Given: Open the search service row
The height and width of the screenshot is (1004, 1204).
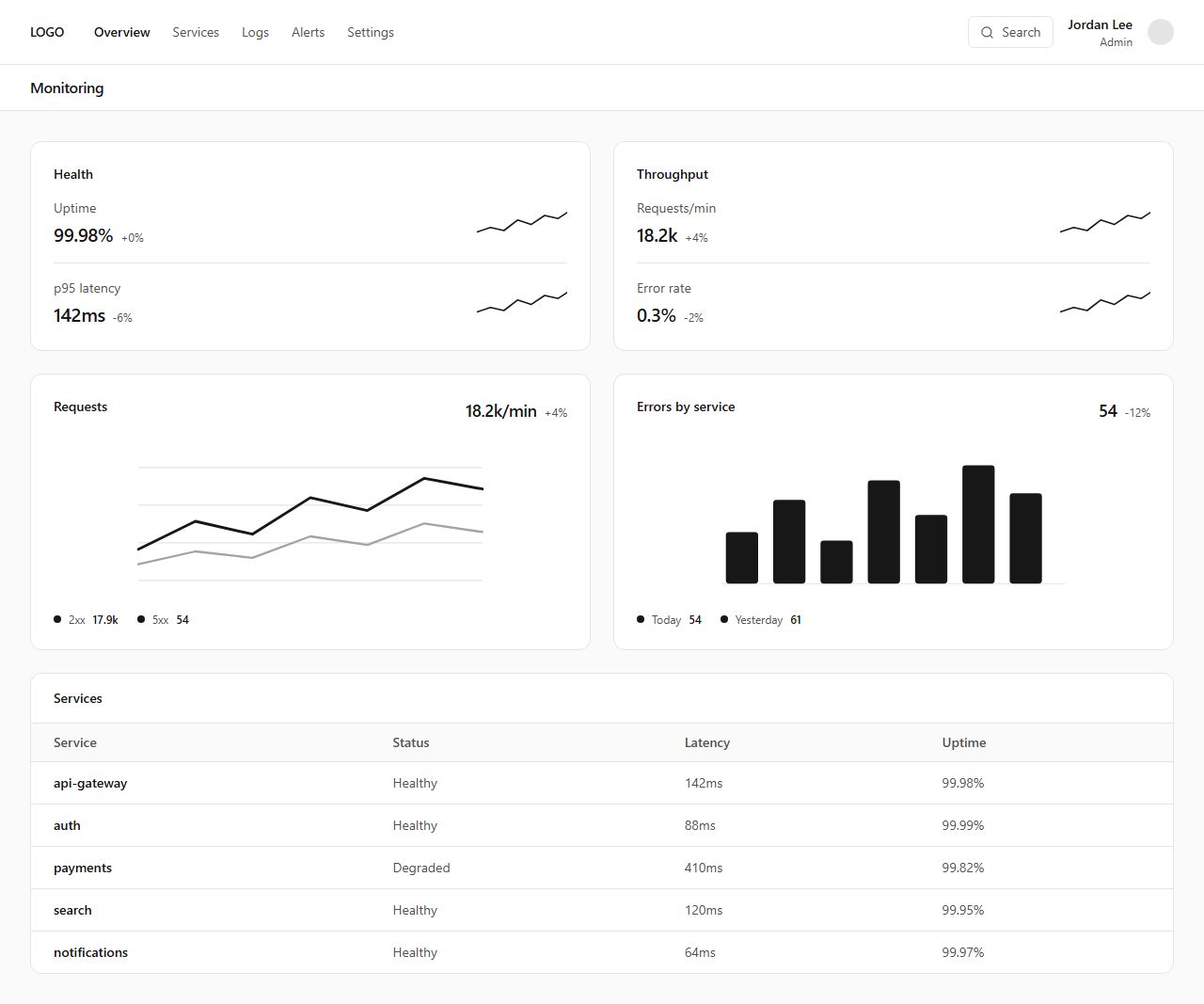Looking at the screenshot, I should click(602, 910).
